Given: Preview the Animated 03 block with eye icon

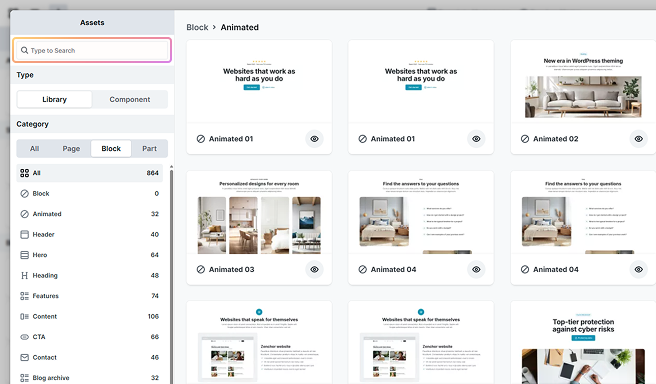Looking at the screenshot, I should click(314, 269).
